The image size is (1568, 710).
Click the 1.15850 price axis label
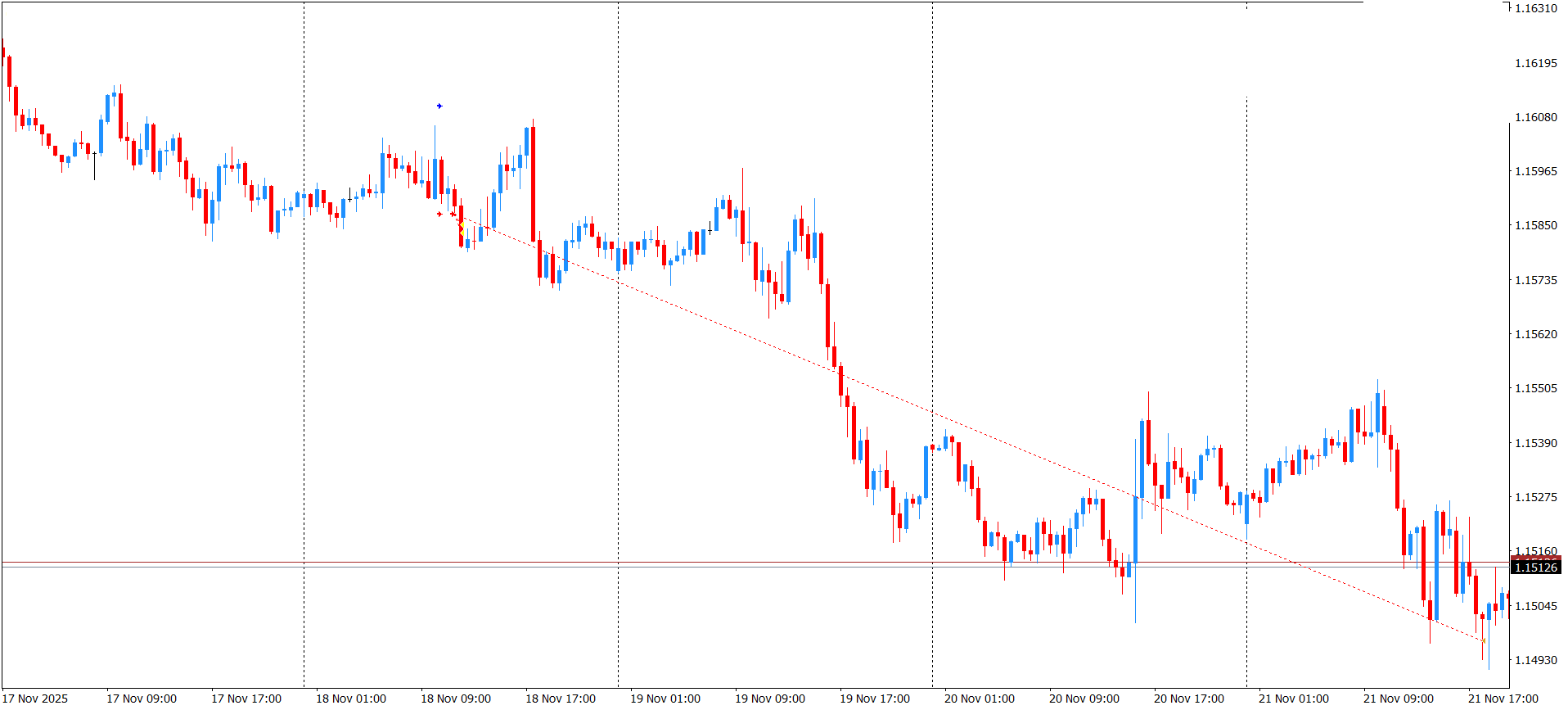[1536, 225]
